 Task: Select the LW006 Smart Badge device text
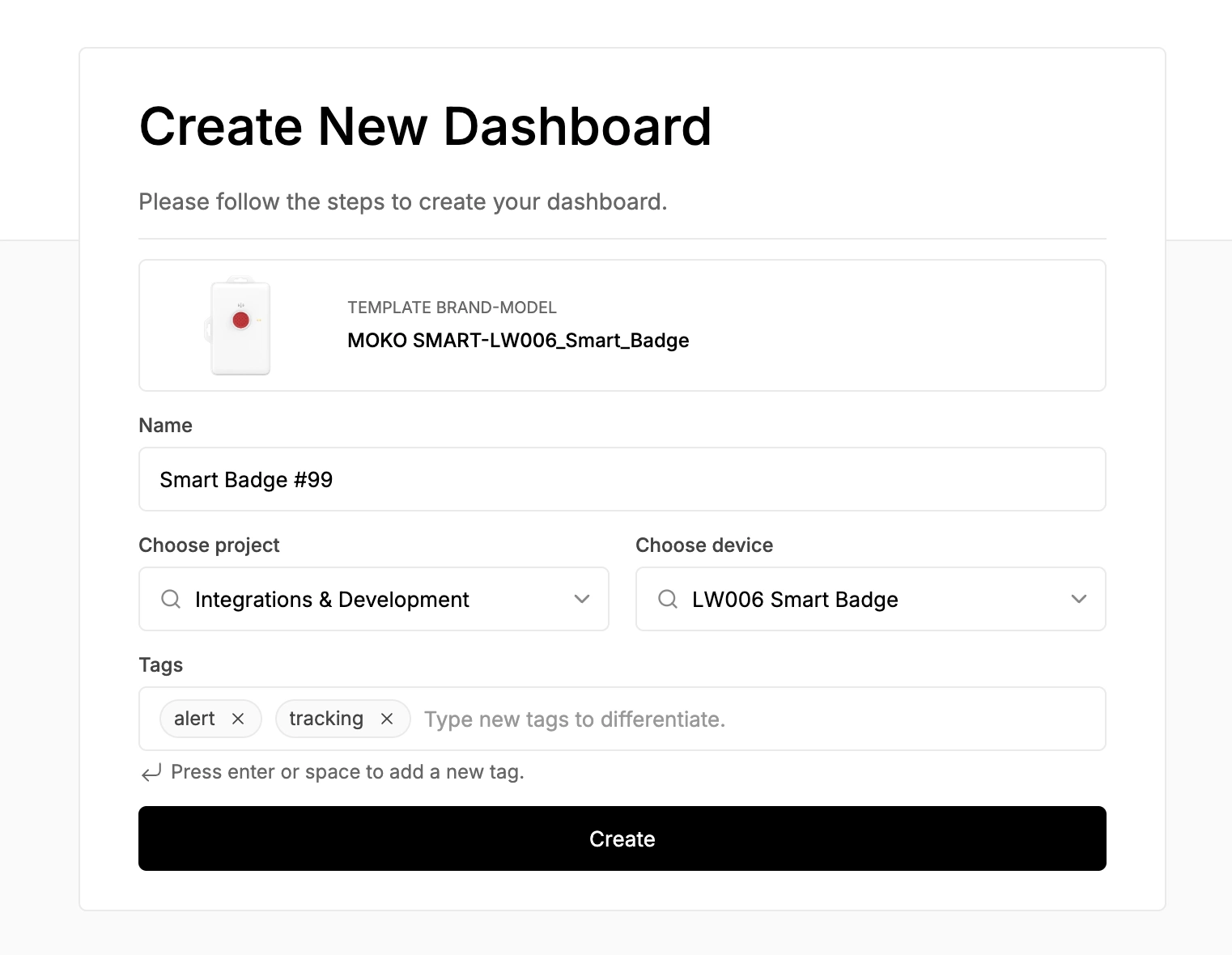click(x=795, y=600)
